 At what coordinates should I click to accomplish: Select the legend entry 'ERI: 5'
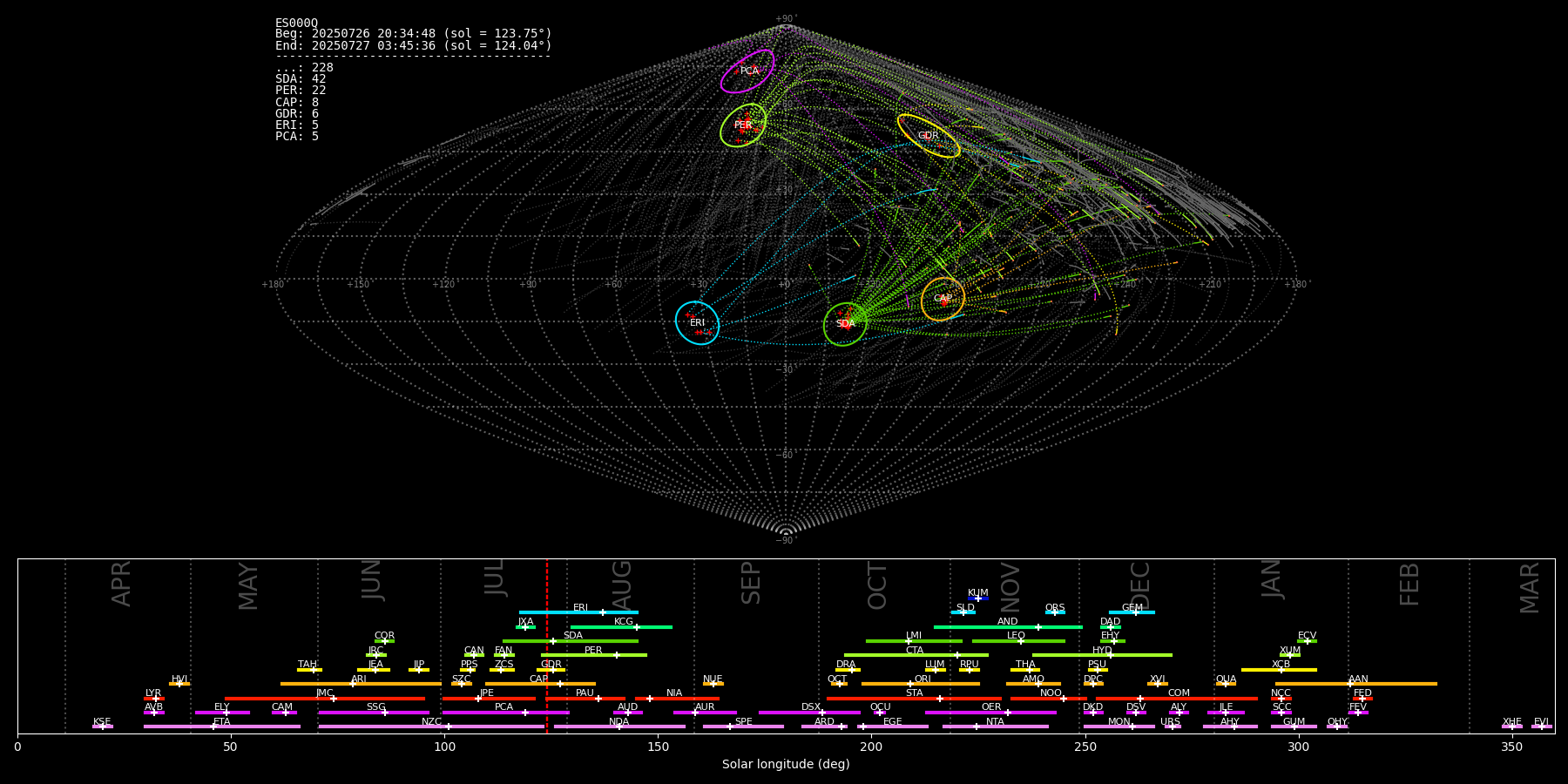point(297,125)
